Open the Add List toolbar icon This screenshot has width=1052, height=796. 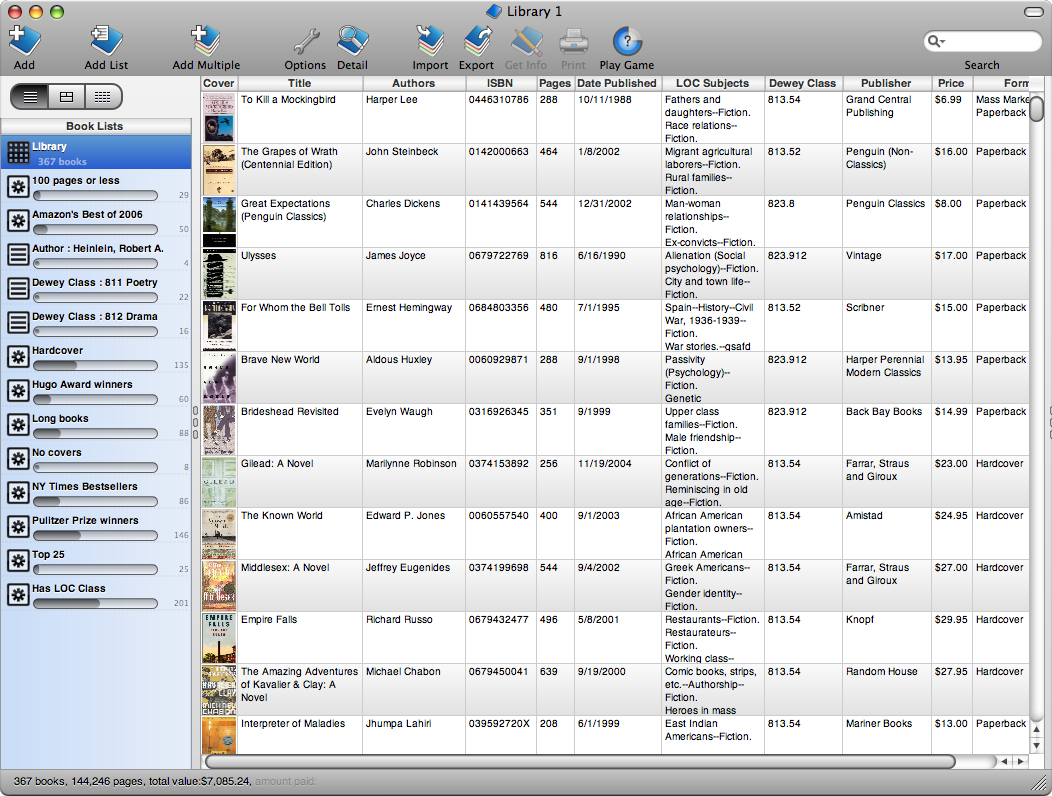click(106, 42)
